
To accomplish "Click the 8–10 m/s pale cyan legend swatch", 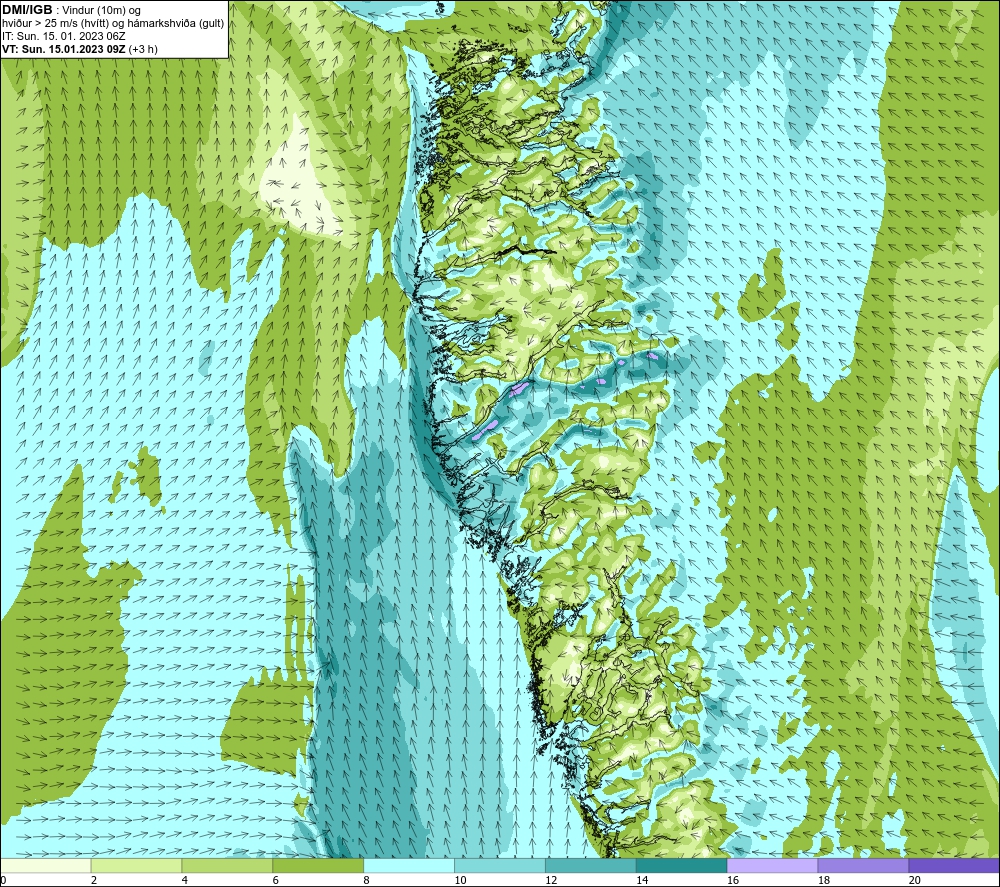I will pos(409,865).
